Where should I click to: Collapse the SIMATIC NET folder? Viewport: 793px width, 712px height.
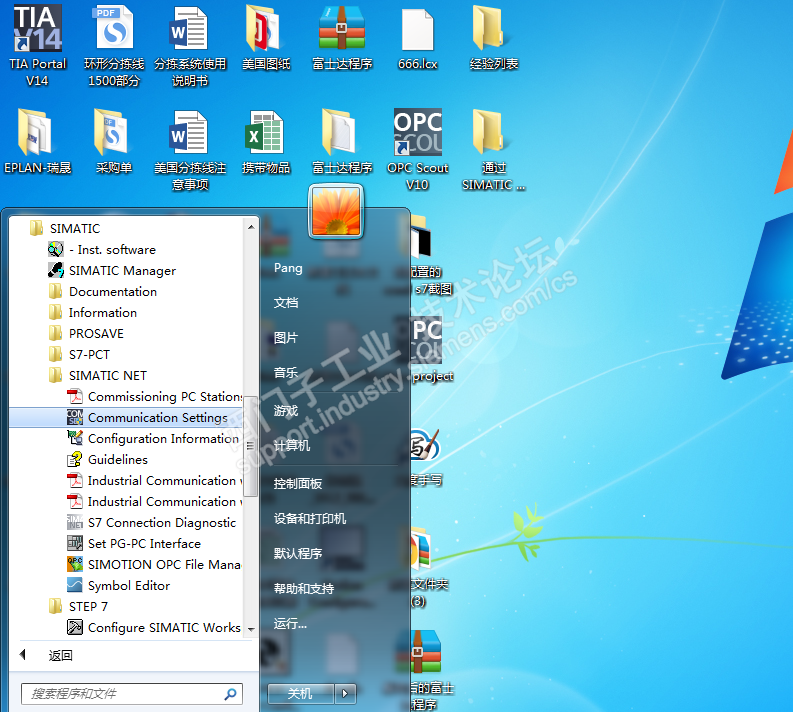98,376
